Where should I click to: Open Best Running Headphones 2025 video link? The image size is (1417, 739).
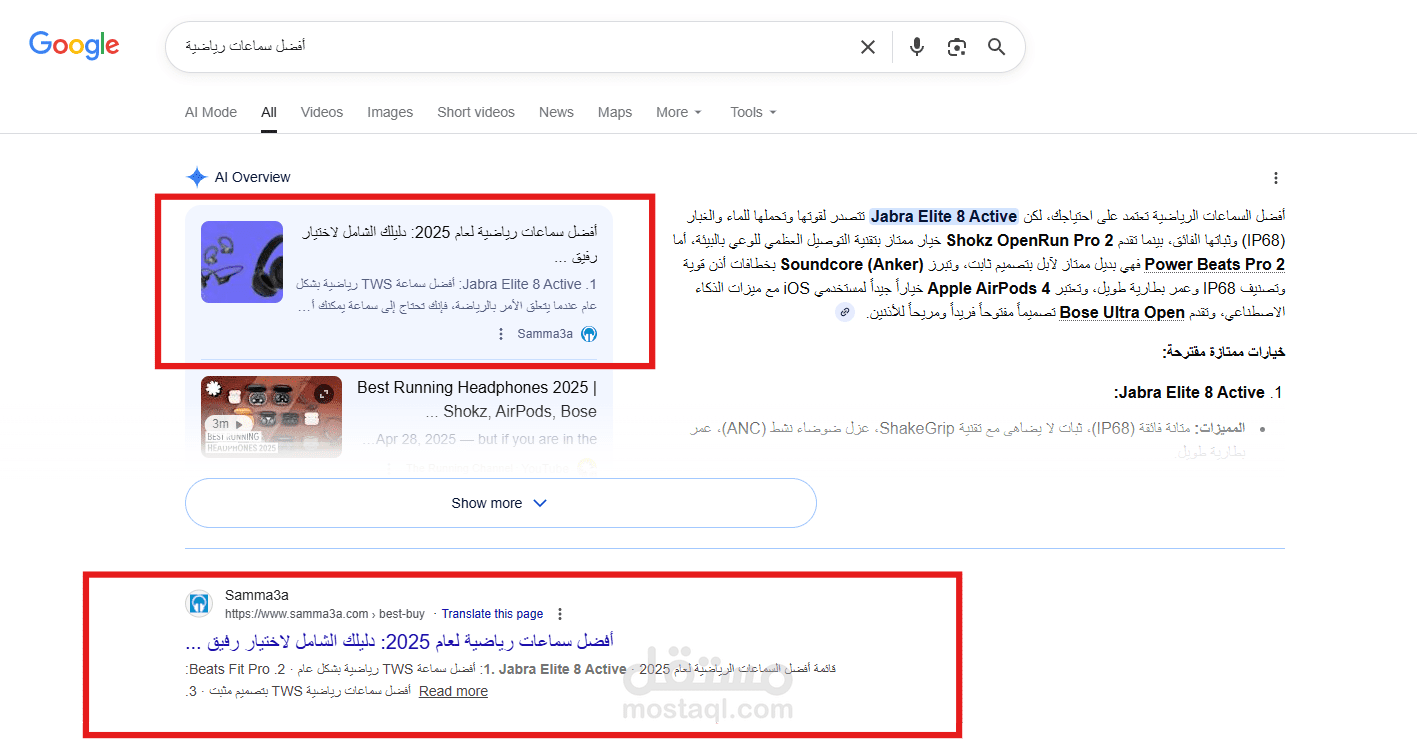click(477, 399)
